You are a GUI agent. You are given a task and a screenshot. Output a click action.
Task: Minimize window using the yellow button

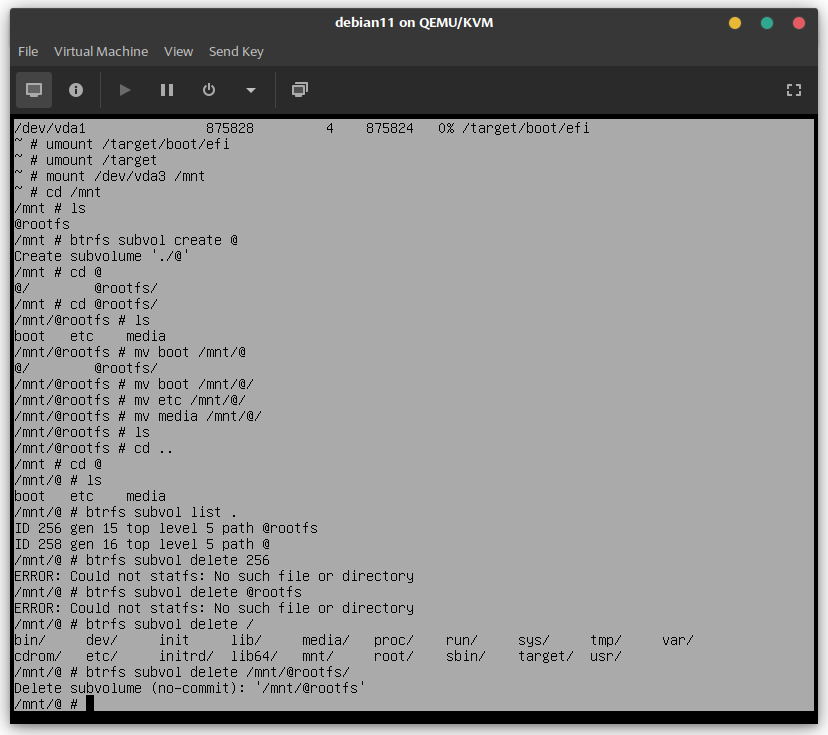[x=735, y=23]
